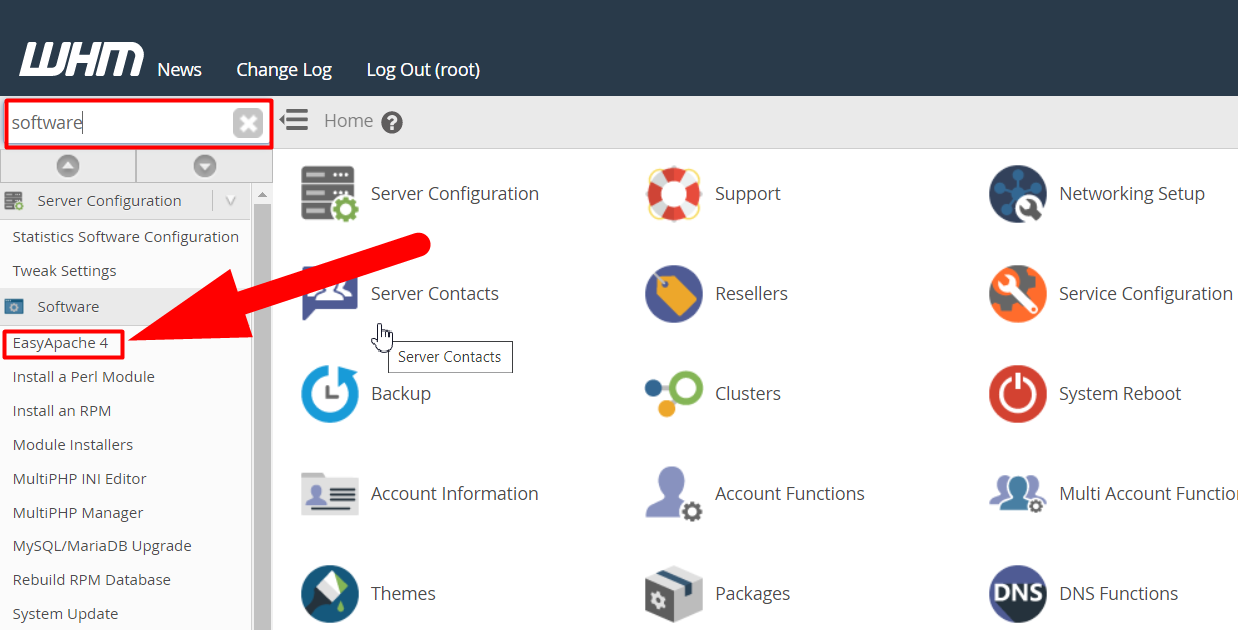This screenshot has width=1238, height=630.
Task: Click the Server Contacts icon
Action: (330, 294)
